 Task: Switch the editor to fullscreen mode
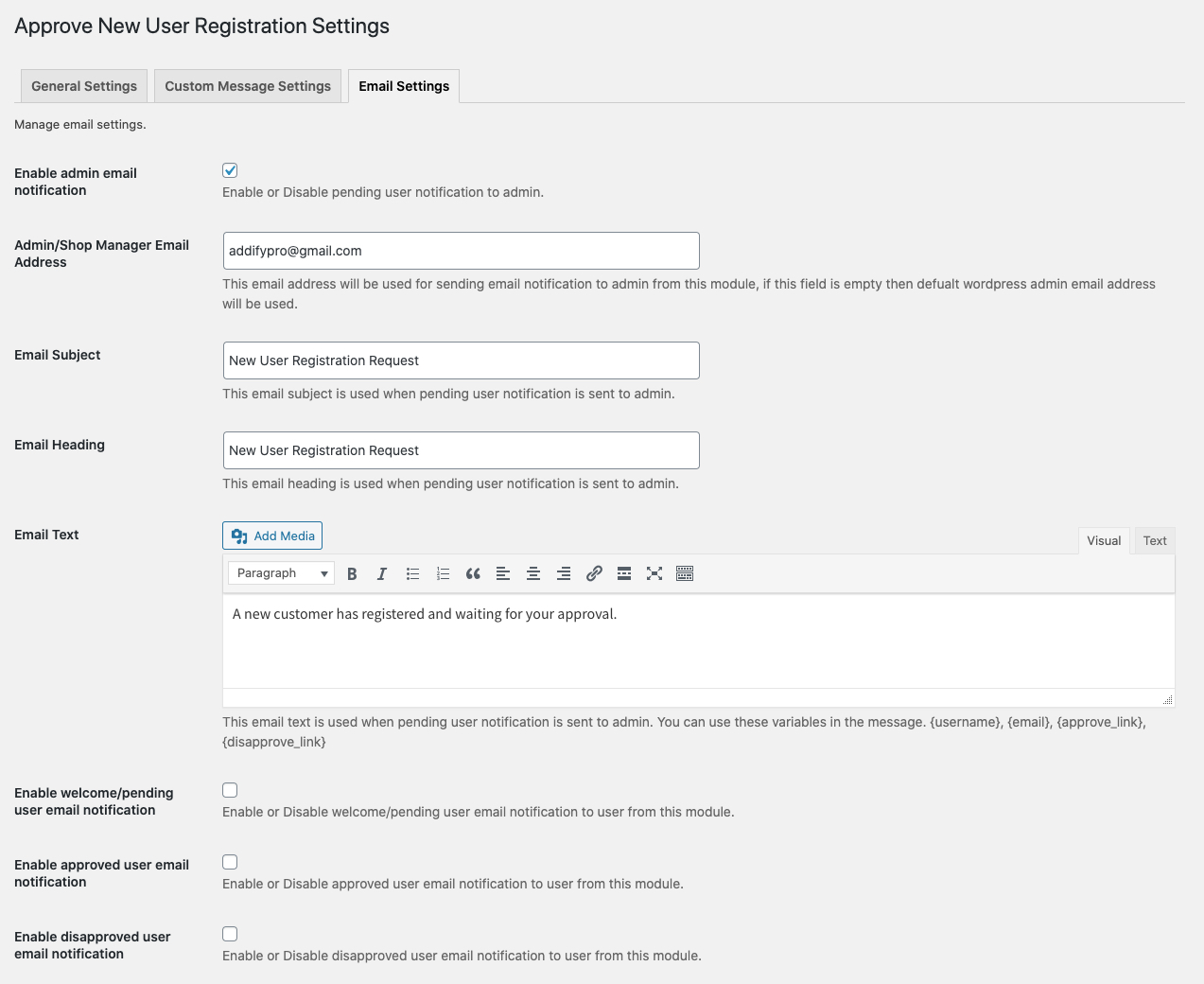(x=654, y=573)
